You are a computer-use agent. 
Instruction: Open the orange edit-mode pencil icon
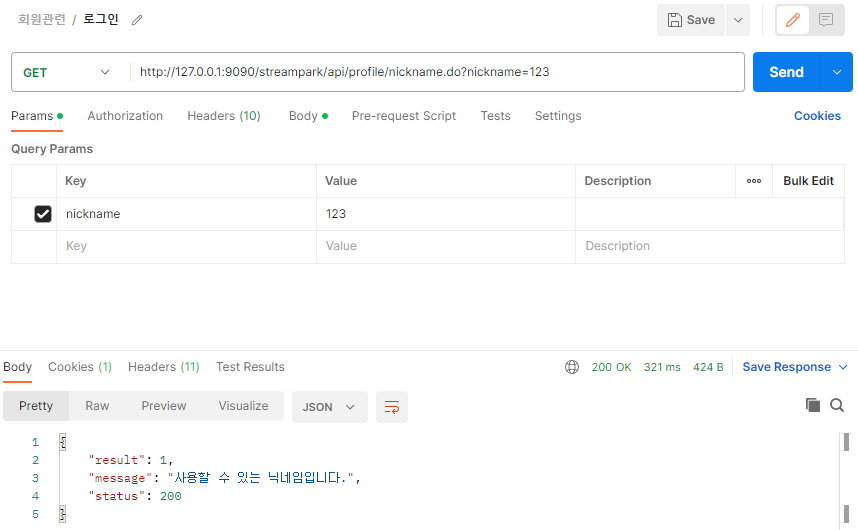pyautogui.click(x=792, y=20)
